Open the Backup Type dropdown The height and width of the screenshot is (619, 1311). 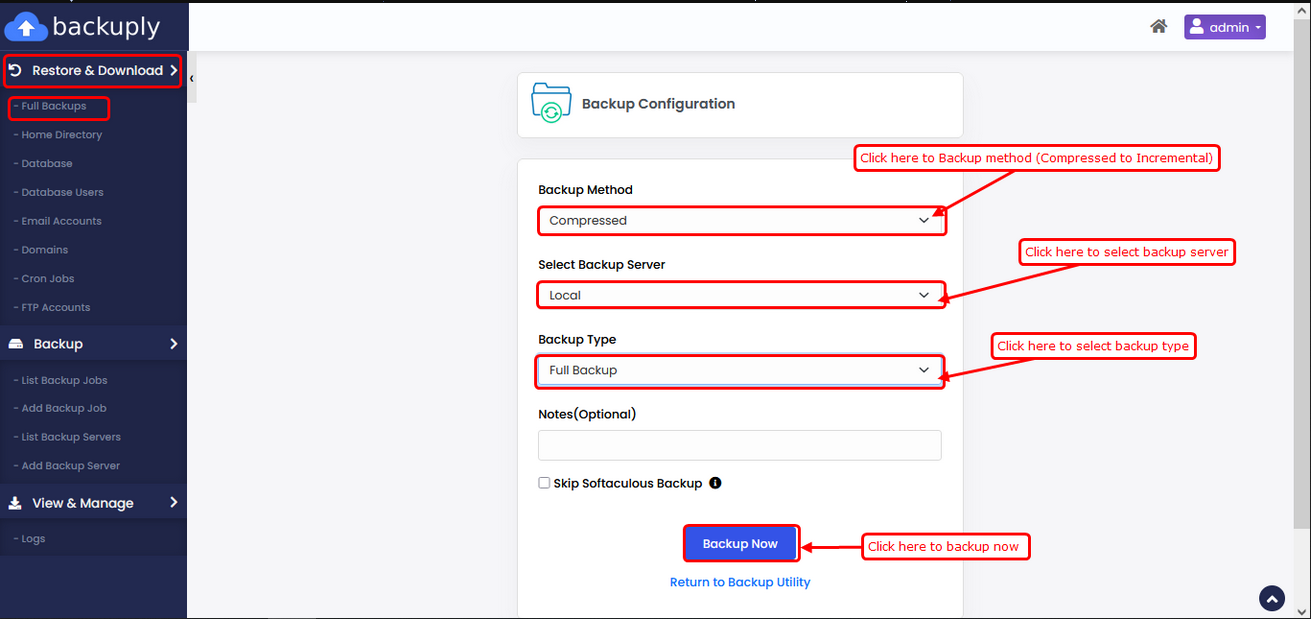pyautogui.click(x=740, y=371)
